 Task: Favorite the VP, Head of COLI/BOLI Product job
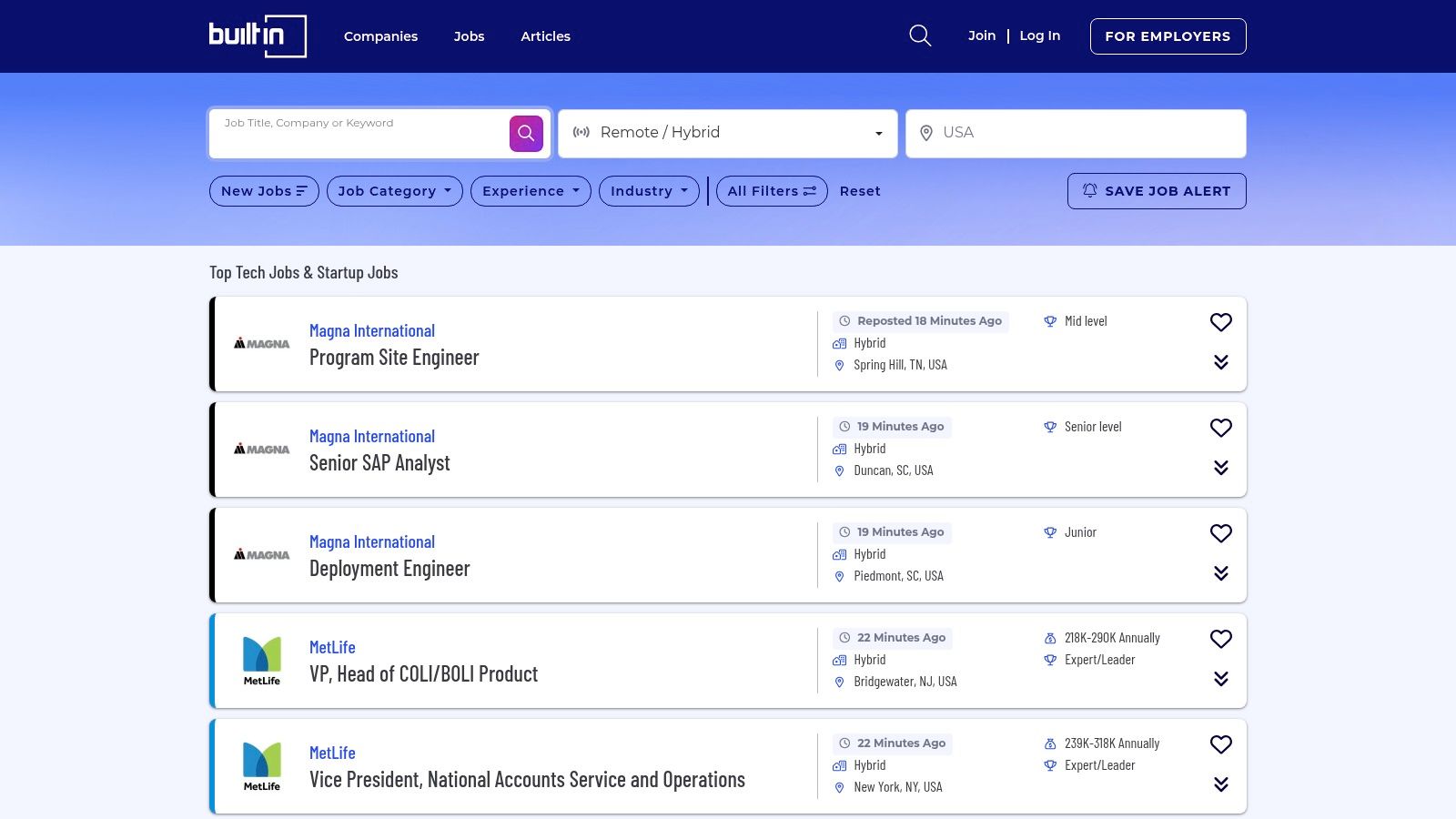pyautogui.click(x=1221, y=639)
